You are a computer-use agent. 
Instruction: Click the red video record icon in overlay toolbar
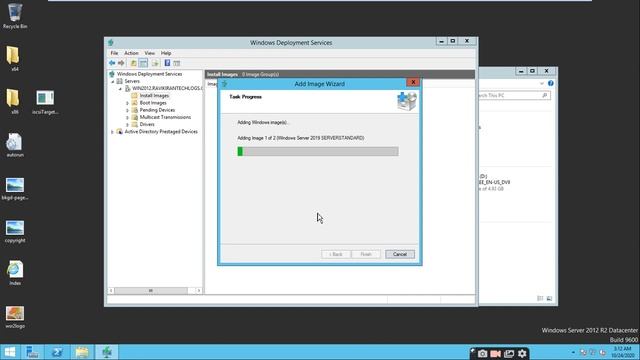pyautogui.click(x=496, y=353)
